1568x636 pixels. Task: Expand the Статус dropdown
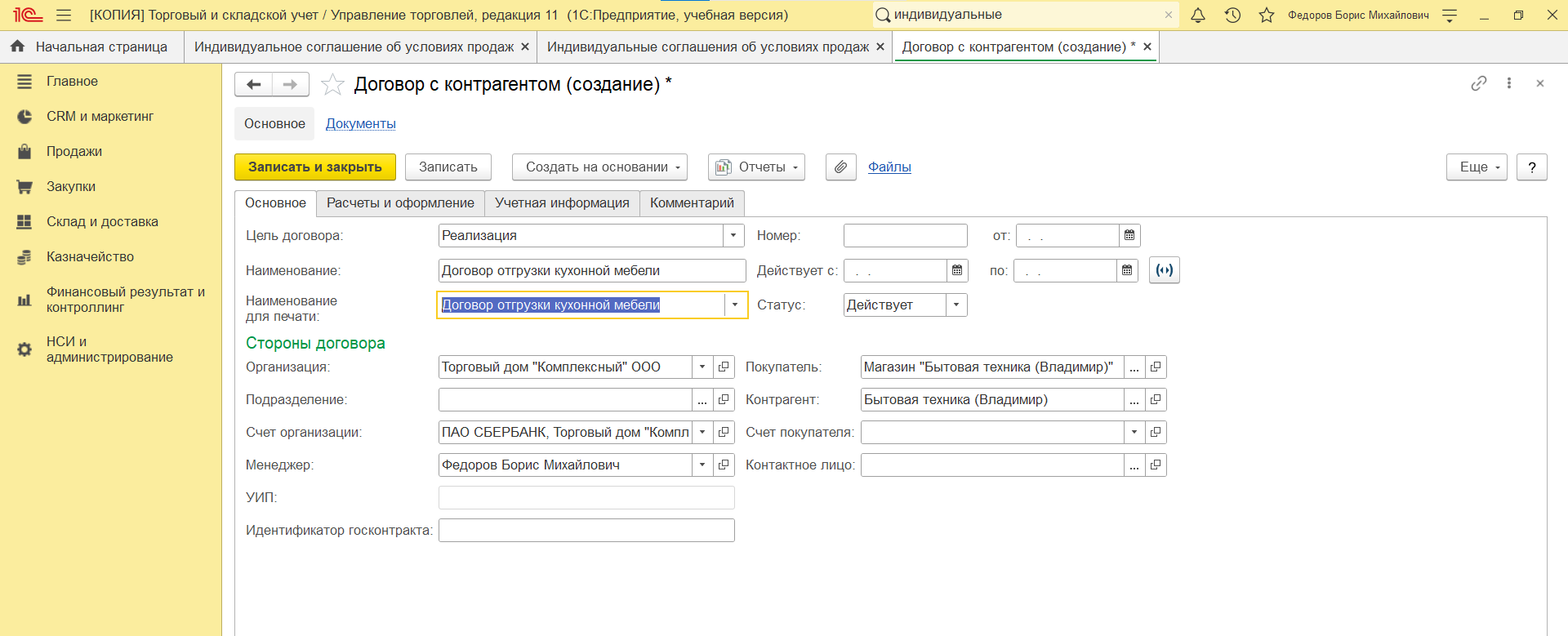(956, 305)
